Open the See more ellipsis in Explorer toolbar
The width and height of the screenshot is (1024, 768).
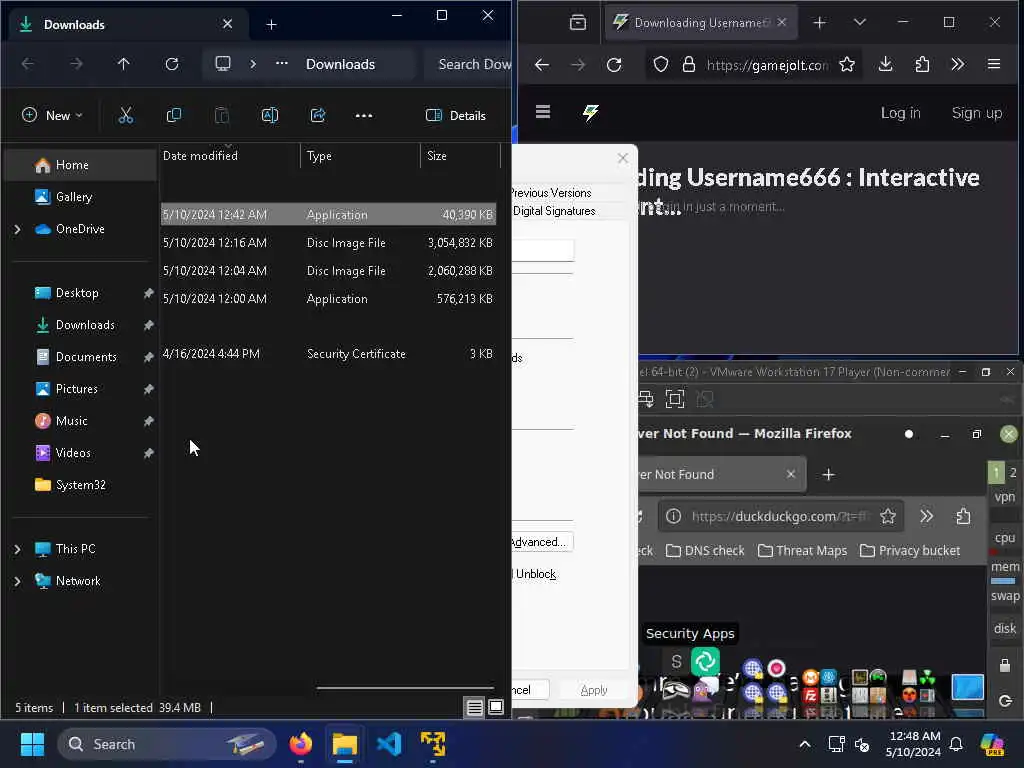[x=364, y=116]
